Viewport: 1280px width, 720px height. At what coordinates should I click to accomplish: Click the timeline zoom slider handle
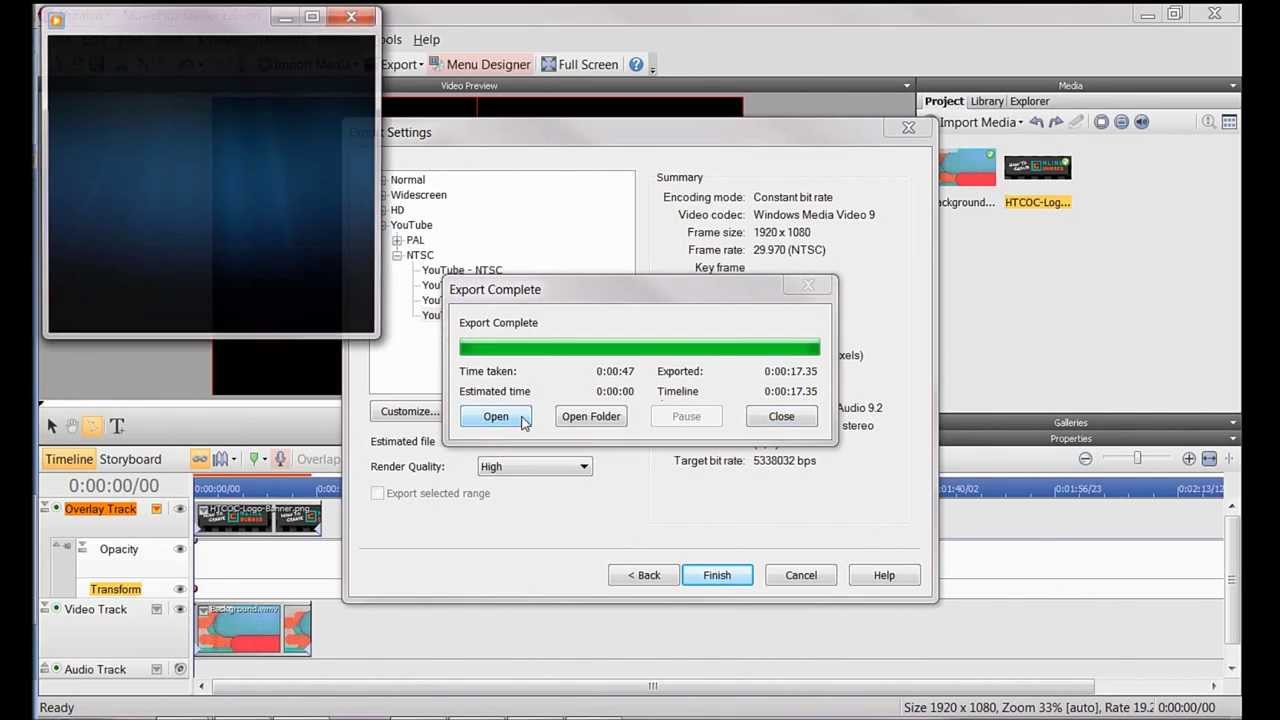click(1137, 458)
